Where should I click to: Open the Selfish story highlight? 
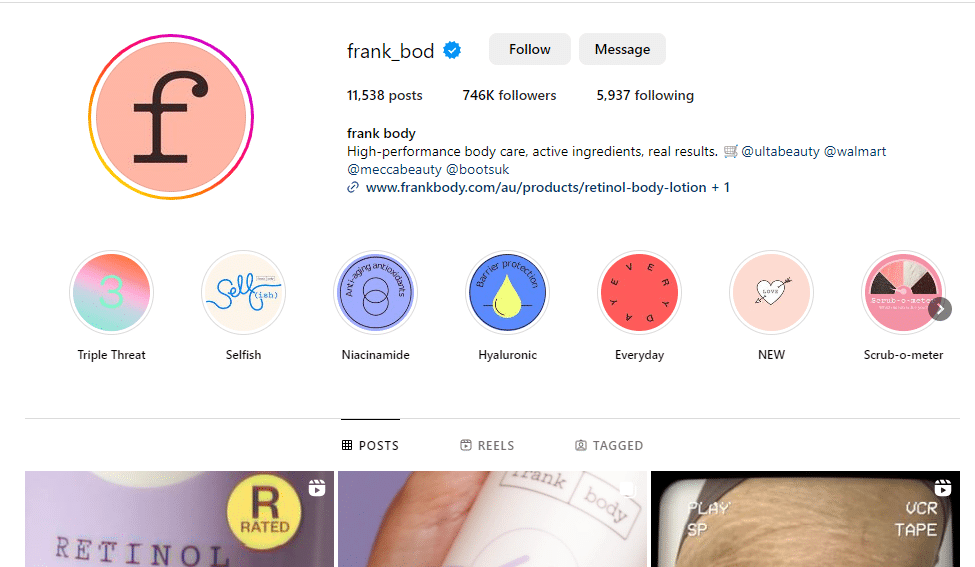coord(243,293)
